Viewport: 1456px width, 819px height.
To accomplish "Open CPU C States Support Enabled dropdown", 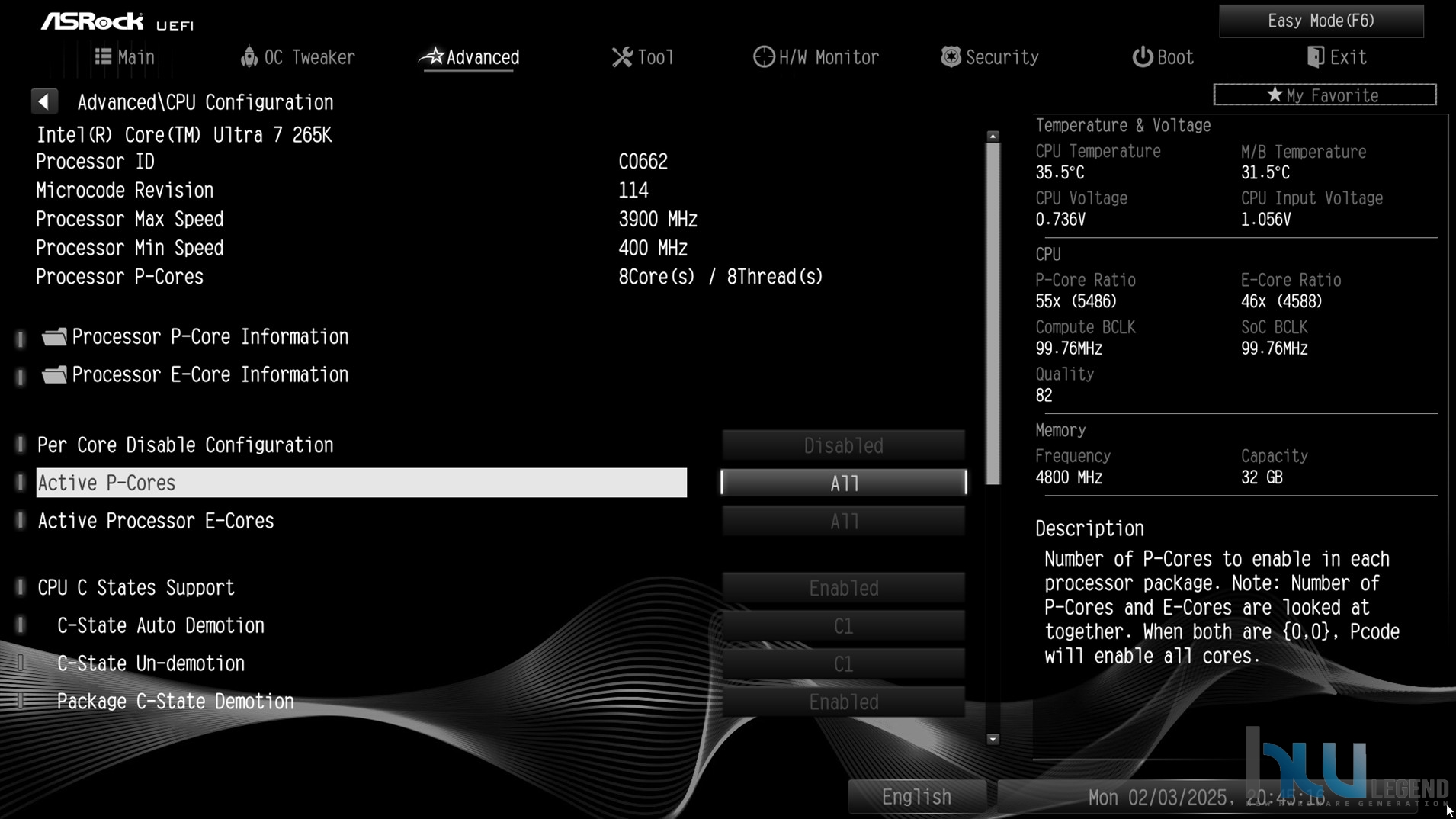I will pos(843,588).
